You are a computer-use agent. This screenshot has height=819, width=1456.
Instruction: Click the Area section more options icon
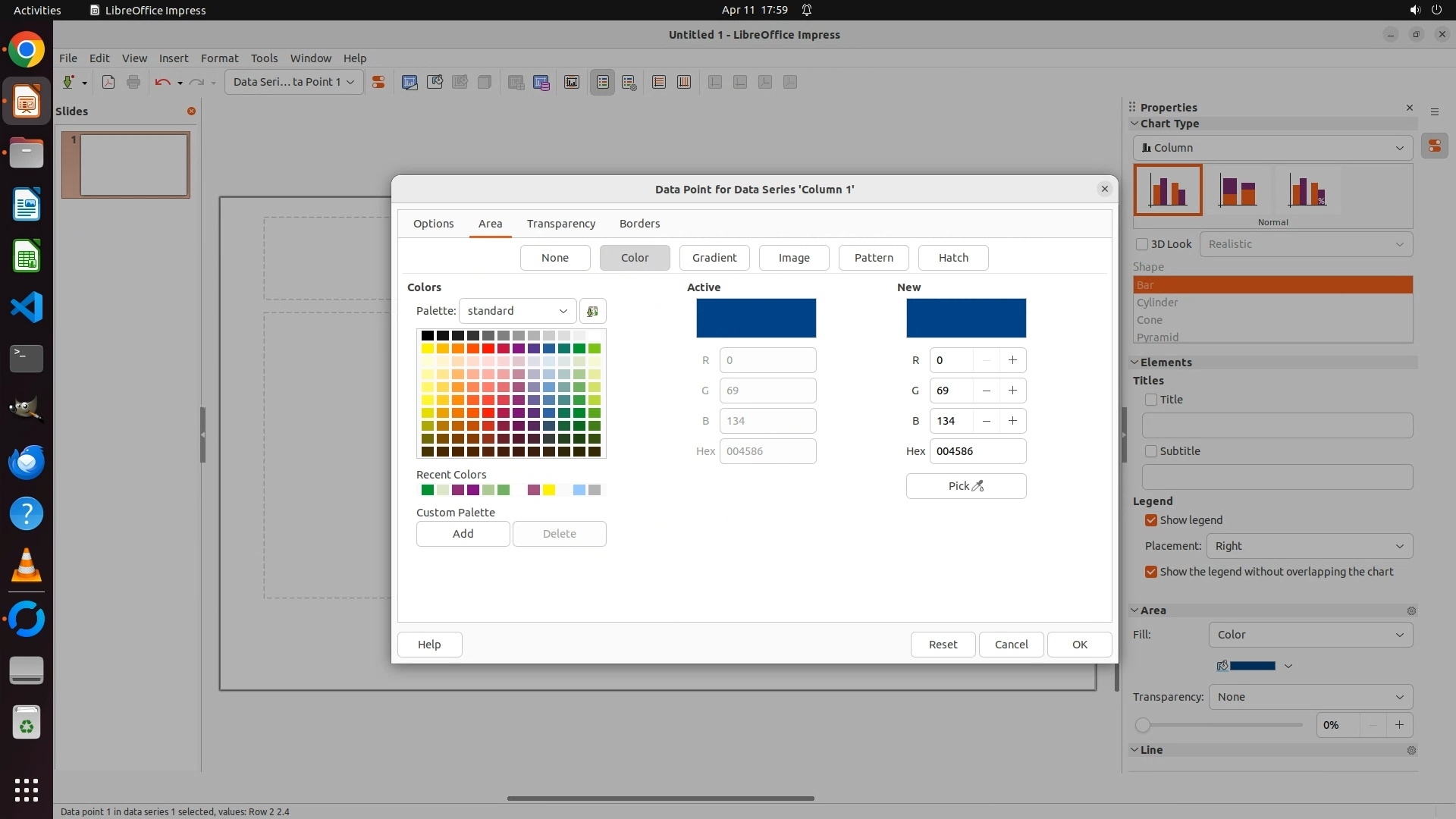pyautogui.click(x=1411, y=610)
